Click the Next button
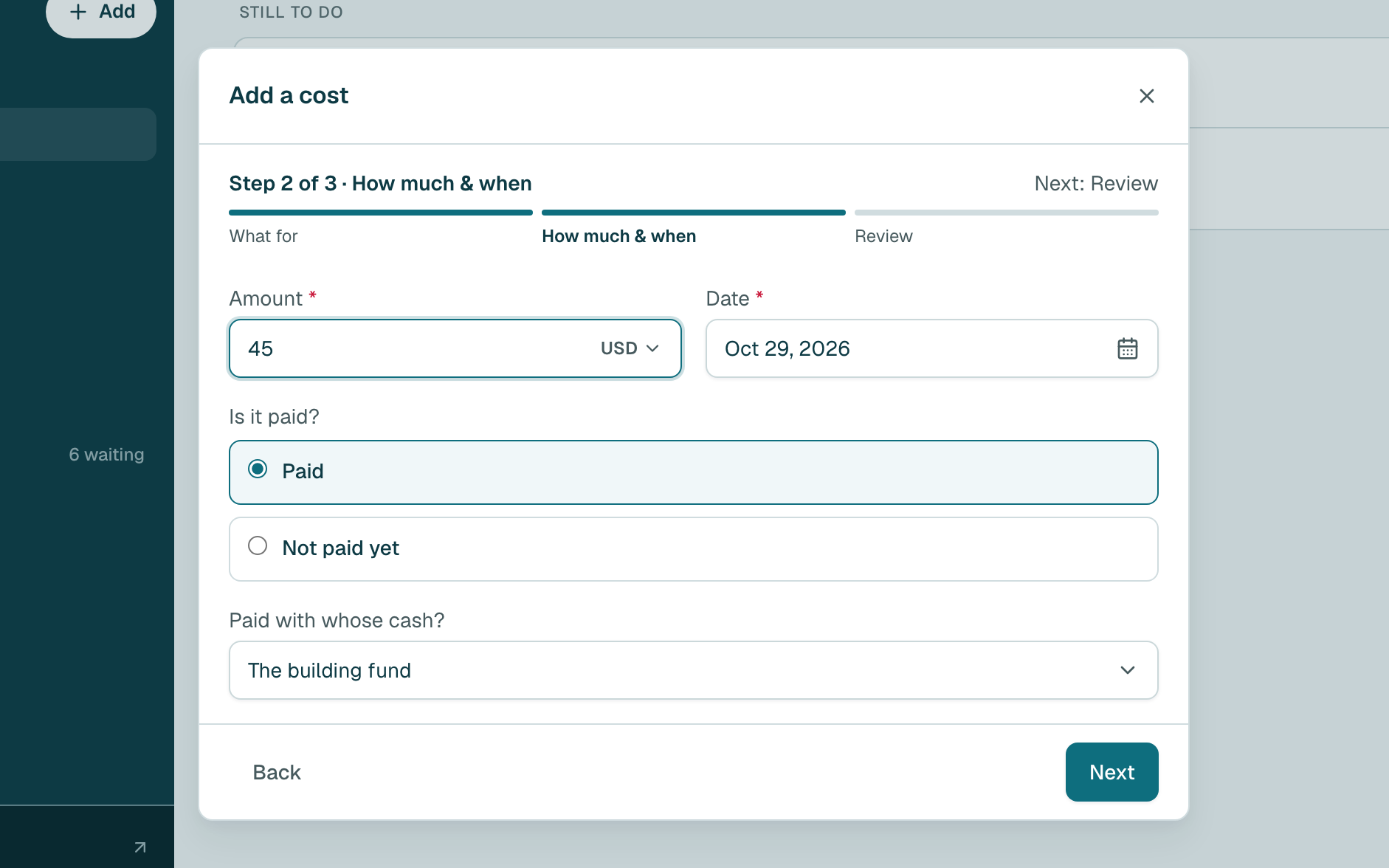Viewport: 1389px width, 868px height. (x=1111, y=772)
